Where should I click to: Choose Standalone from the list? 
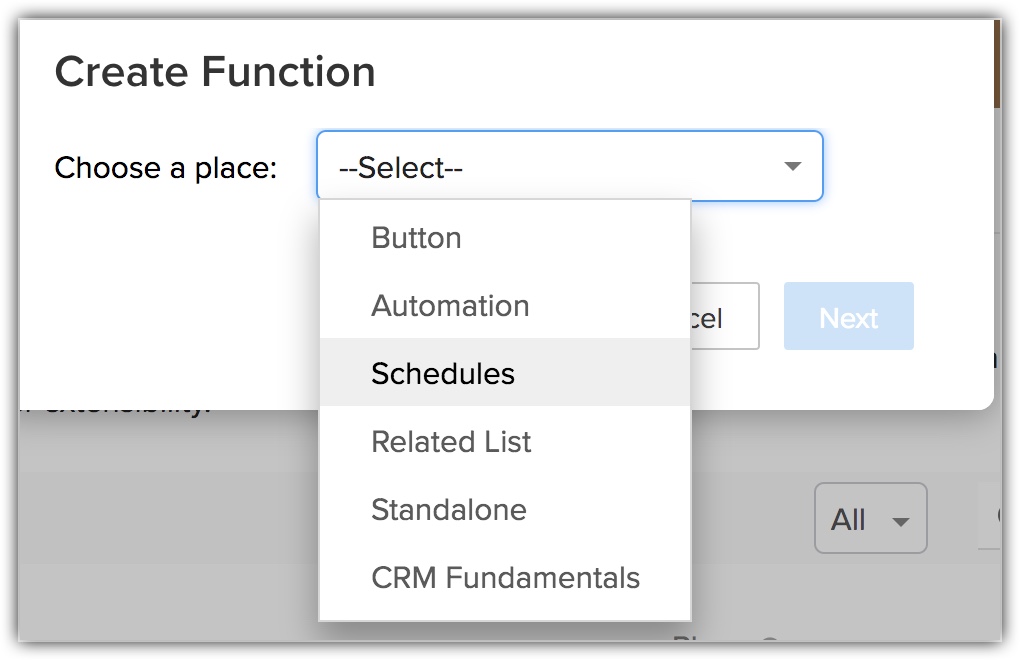click(505, 509)
